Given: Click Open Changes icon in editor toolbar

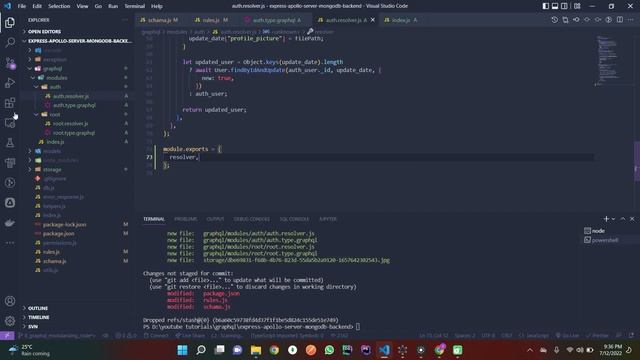Looking at the screenshot, I should (x=565, y=20).
